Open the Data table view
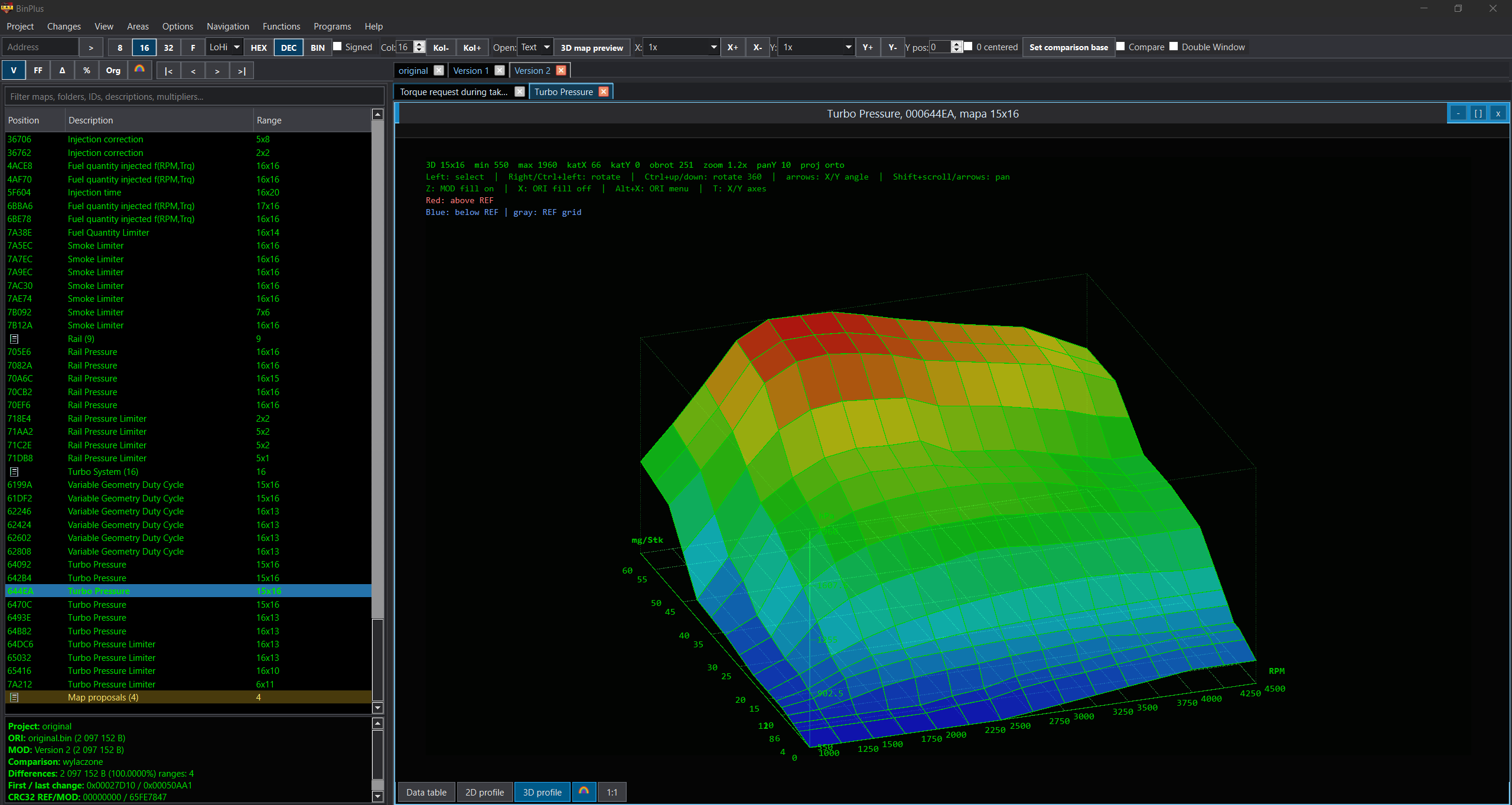Viewport: 1512px width, 805px height. pyautogui.click(x=426, y=792)
